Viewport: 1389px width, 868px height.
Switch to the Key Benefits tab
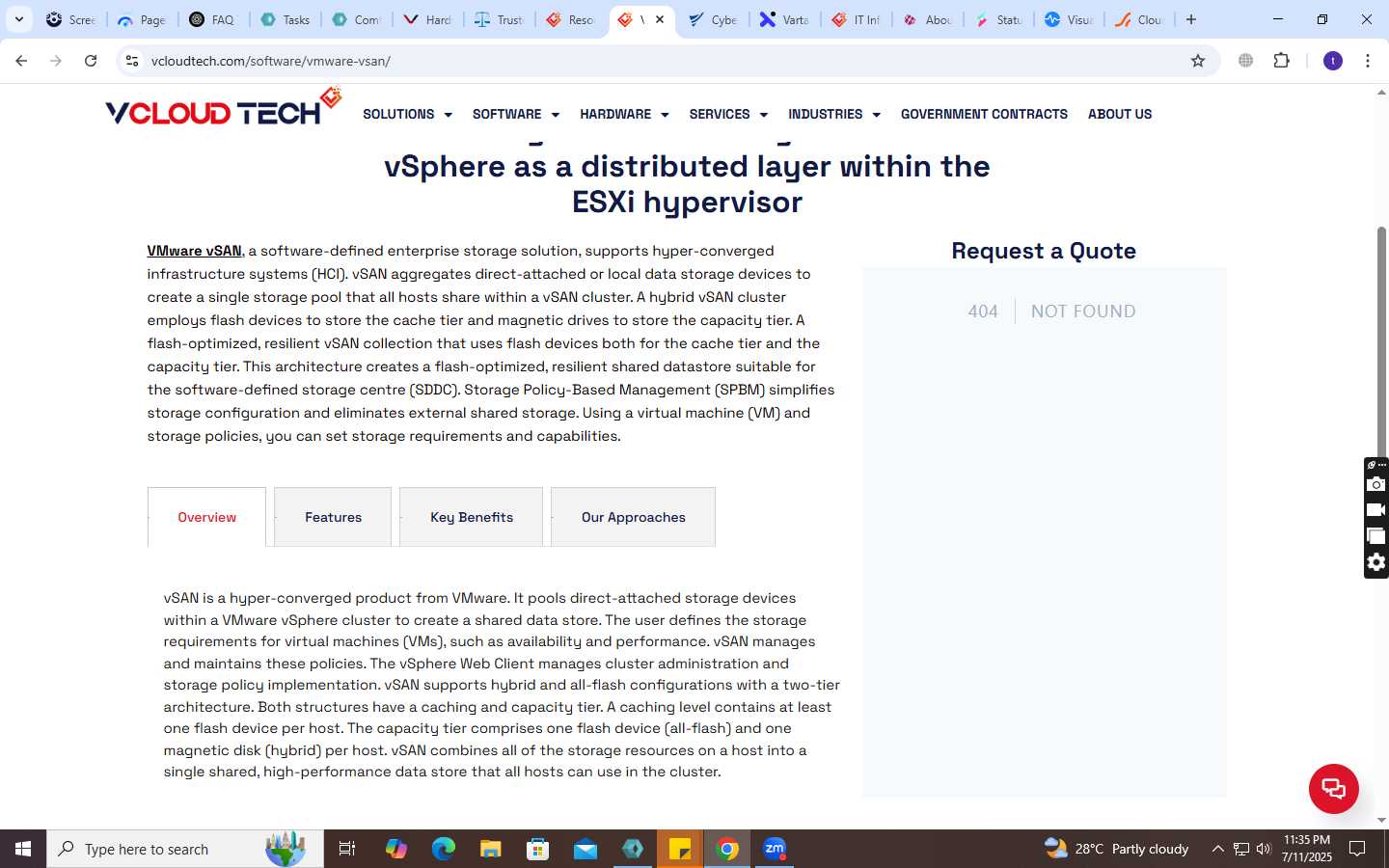pos(471,517)
